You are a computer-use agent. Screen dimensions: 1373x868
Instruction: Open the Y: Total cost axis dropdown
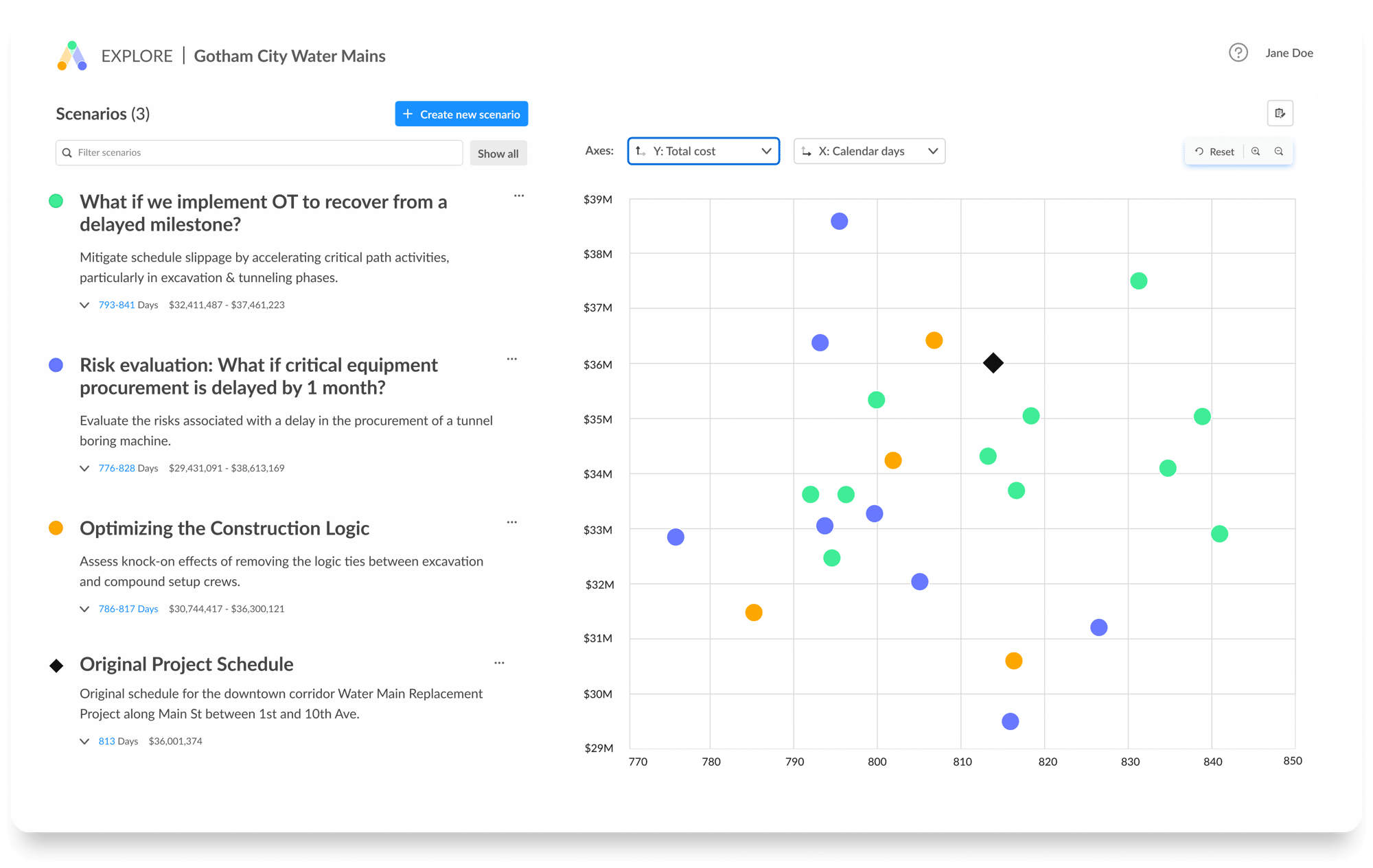pyautogui.click(x=703, y=152)
